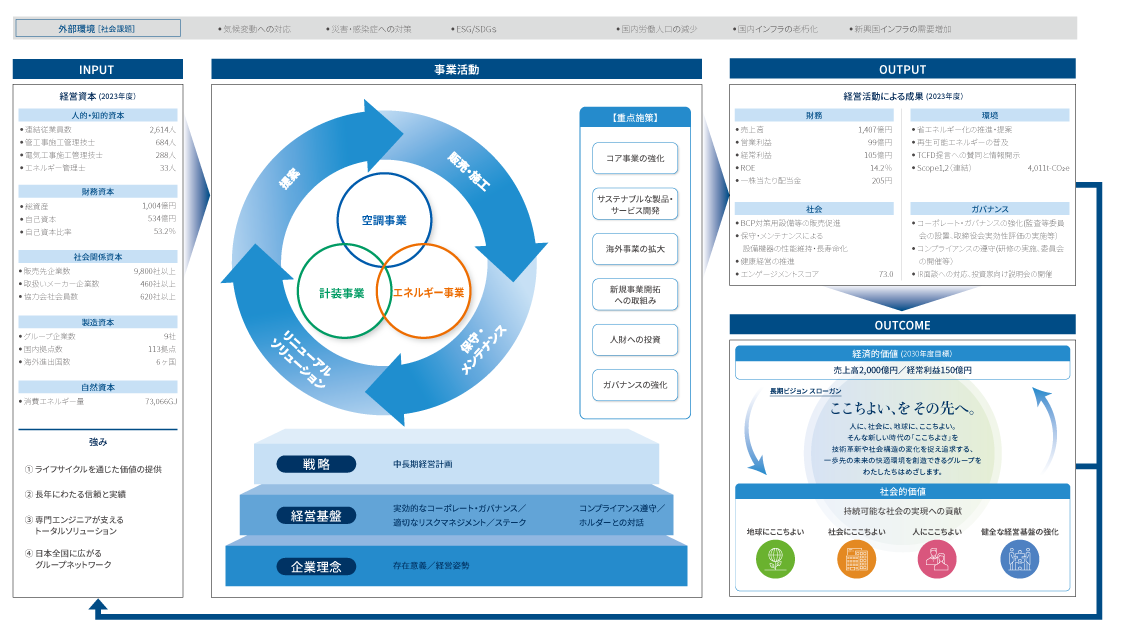
Task: Click the orange エネルギー事業 circle
Action: point(430,293)
